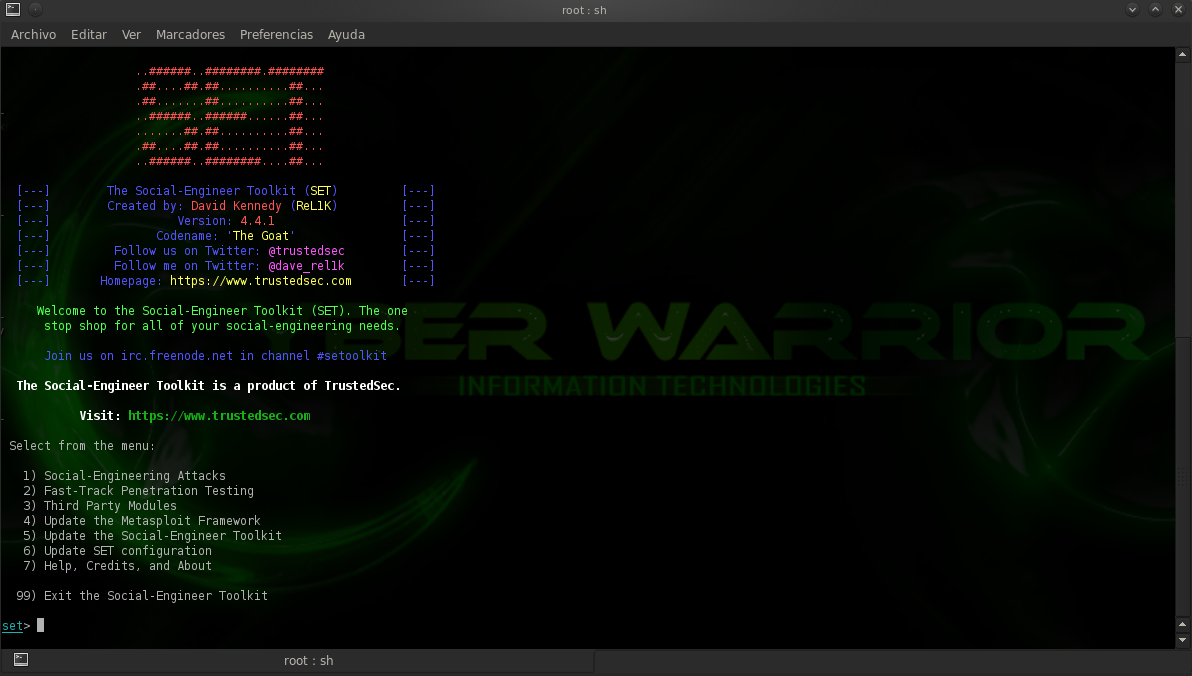Open the Editar menu

(89, 34)
